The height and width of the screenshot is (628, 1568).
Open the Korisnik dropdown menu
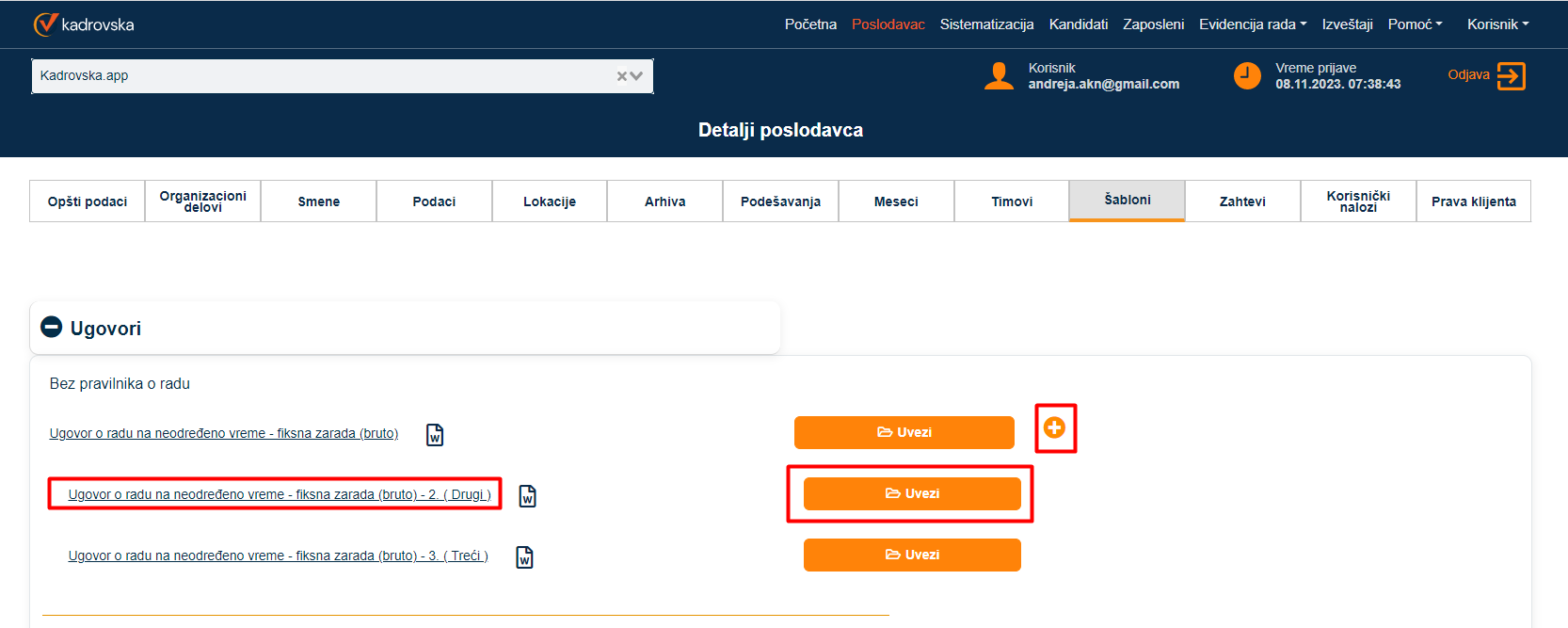[x=1497, y=24]
